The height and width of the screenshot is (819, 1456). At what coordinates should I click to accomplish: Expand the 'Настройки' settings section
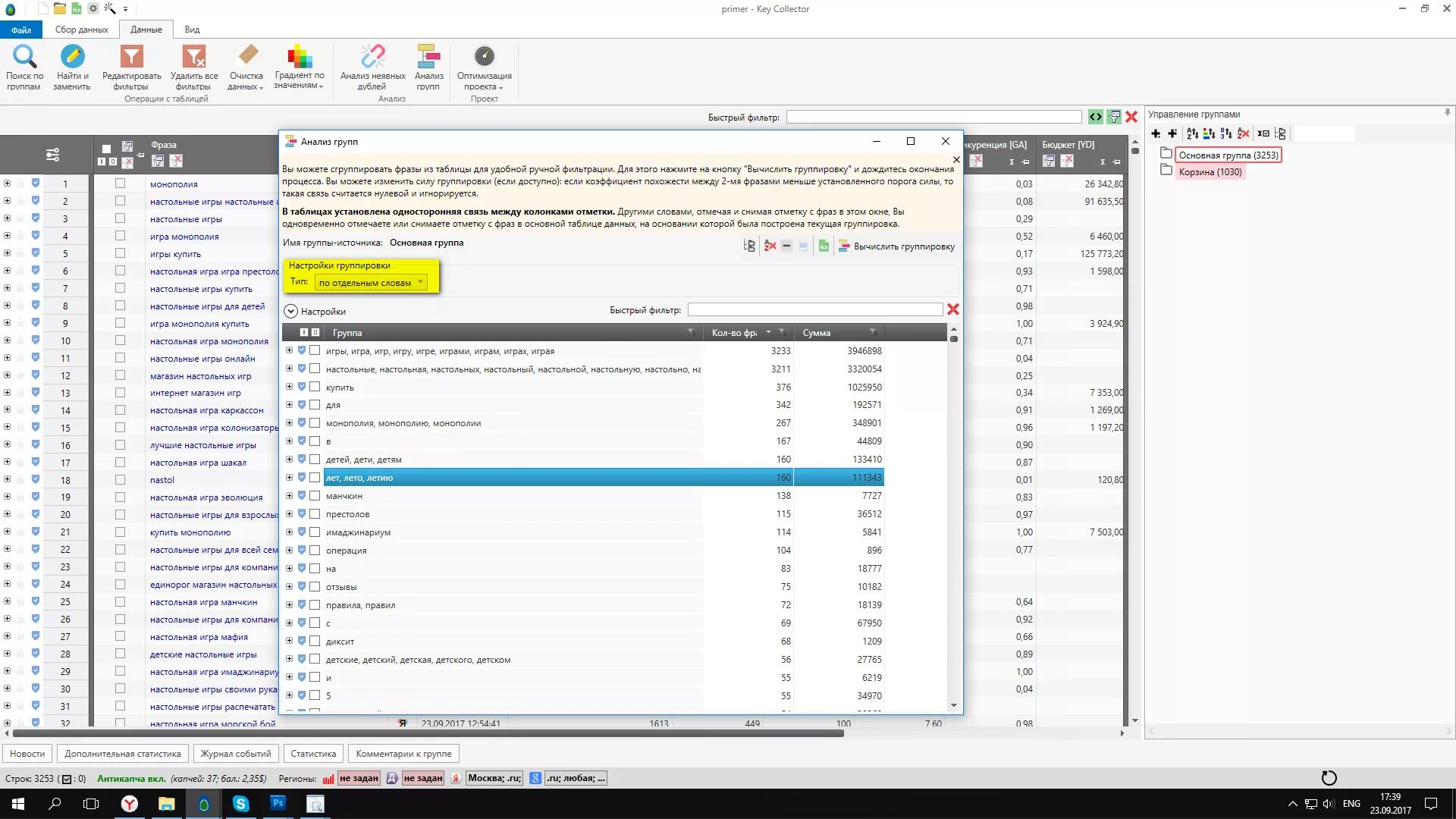point(290,312)
